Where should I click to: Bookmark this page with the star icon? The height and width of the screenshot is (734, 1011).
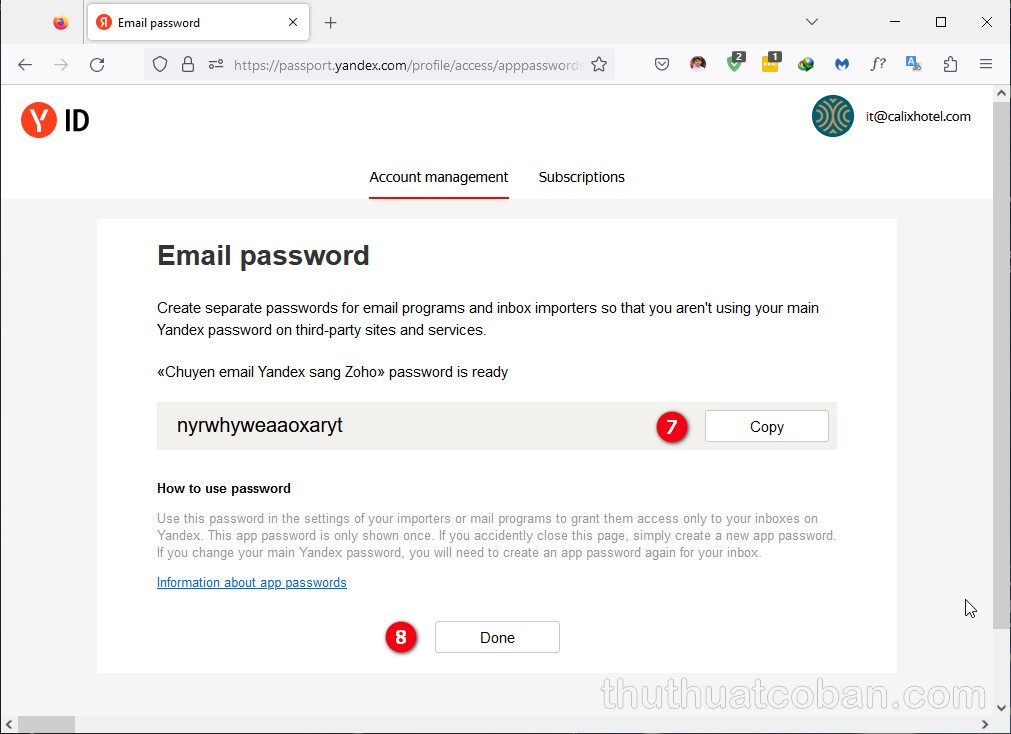pos(599,64)
